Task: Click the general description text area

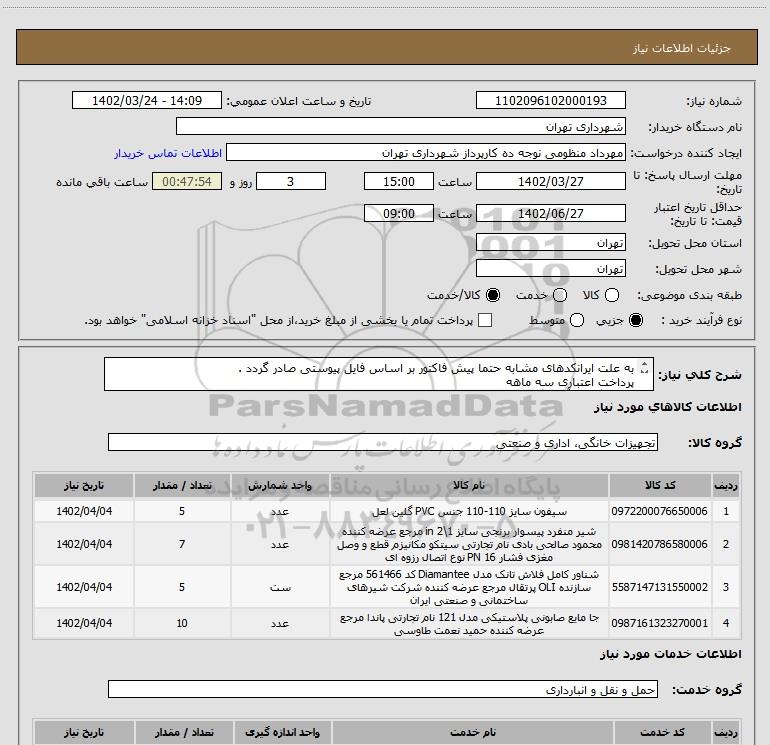Action: click(379, 374)
